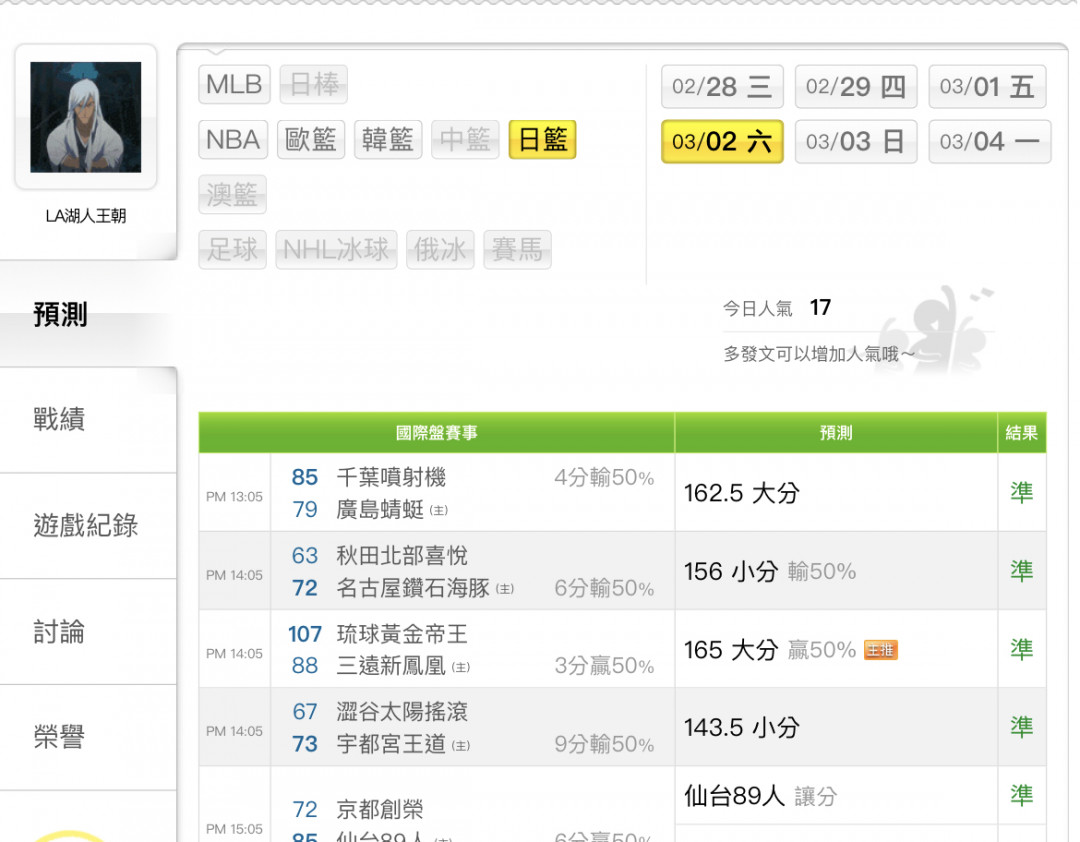Click the PM 15:05 game time
This screenshot has height=842, width=1080.
click(234, 829)
